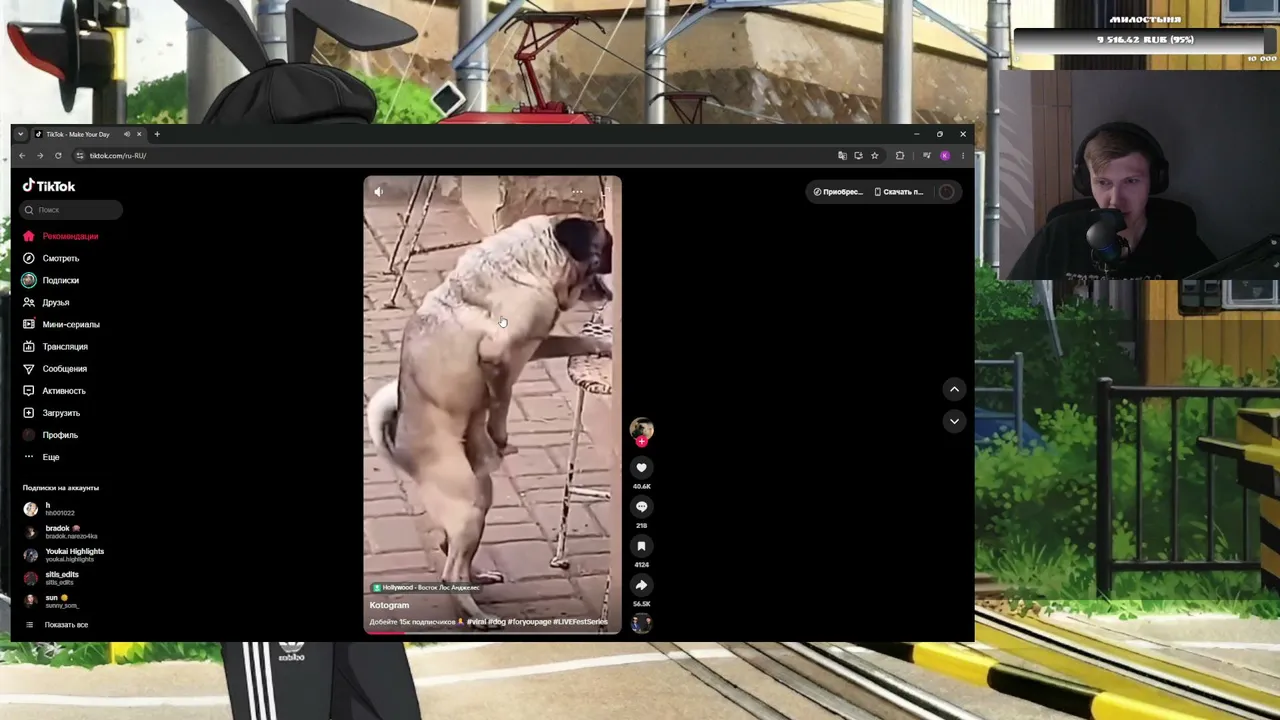1280x720 pixels.
Task: Open followed account sitis_edits
Action: click(52, 578)
